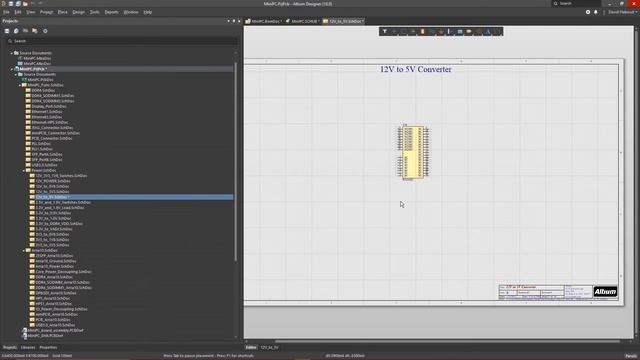640x360 pixels.
Task: Pin the Projects panel with the pin icon
Action: click(233, 21)
